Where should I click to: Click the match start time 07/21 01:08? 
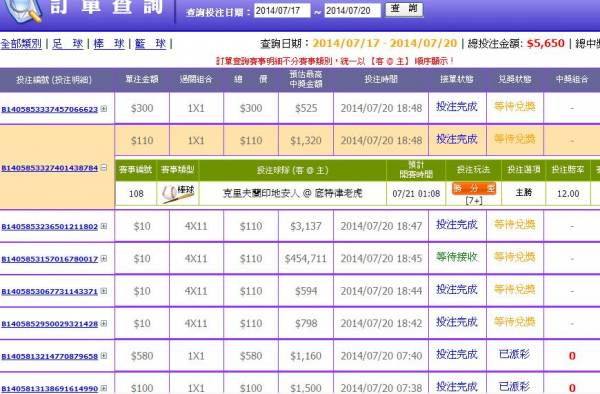[x=416, y=194]
